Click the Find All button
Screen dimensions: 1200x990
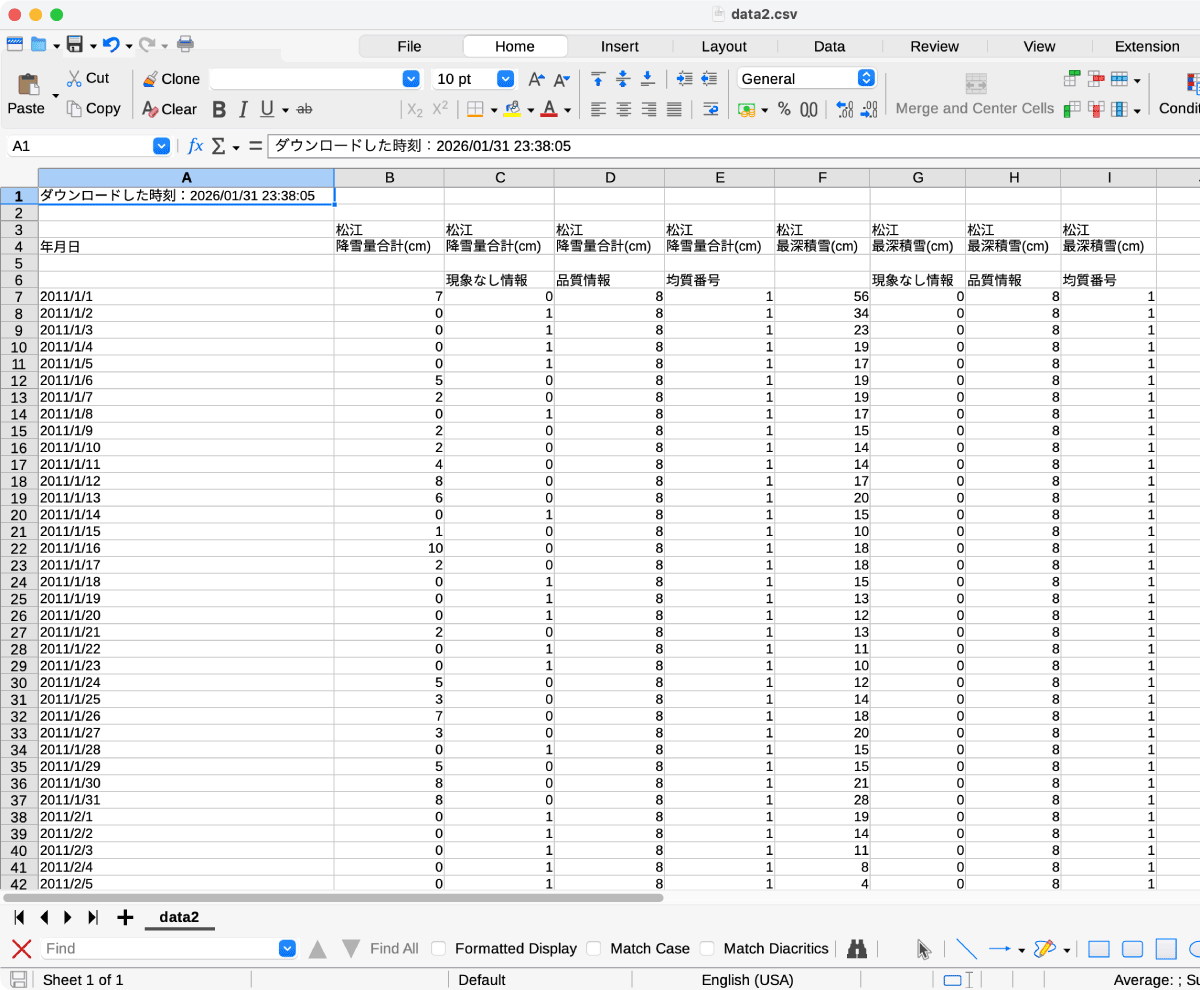[x=394, y=948]
